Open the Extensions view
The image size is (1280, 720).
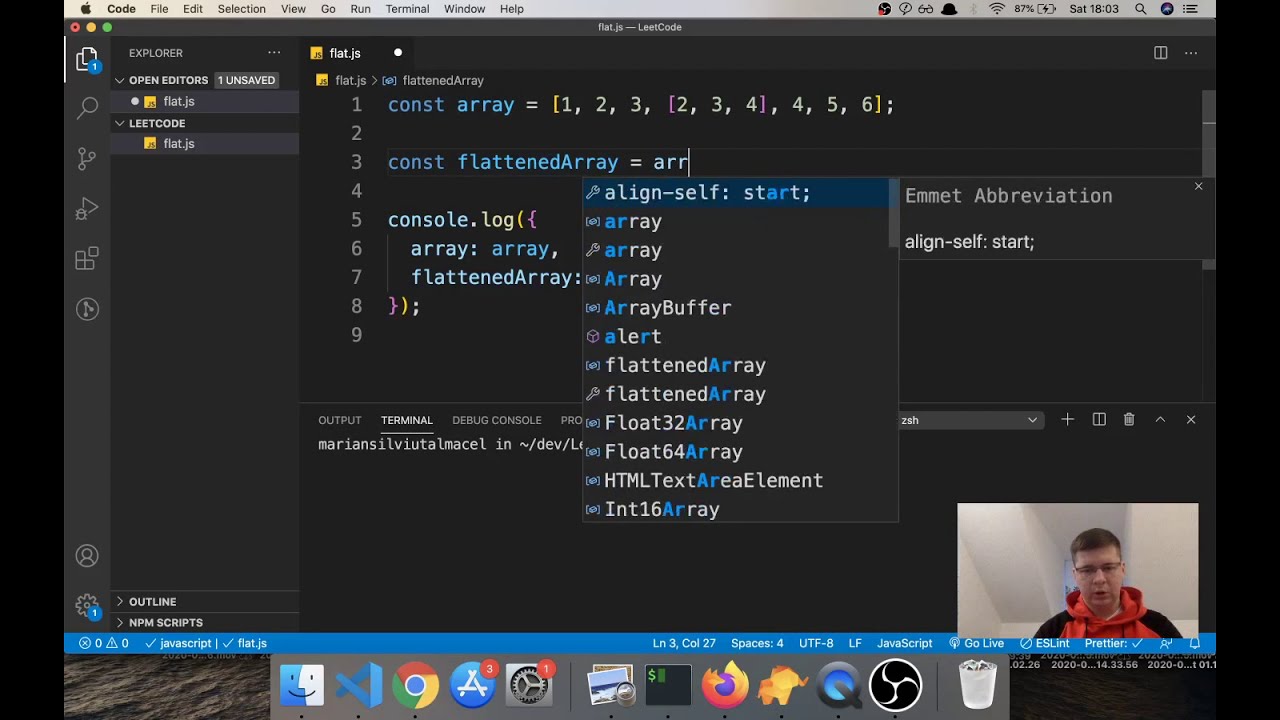(x=87, y=259)
